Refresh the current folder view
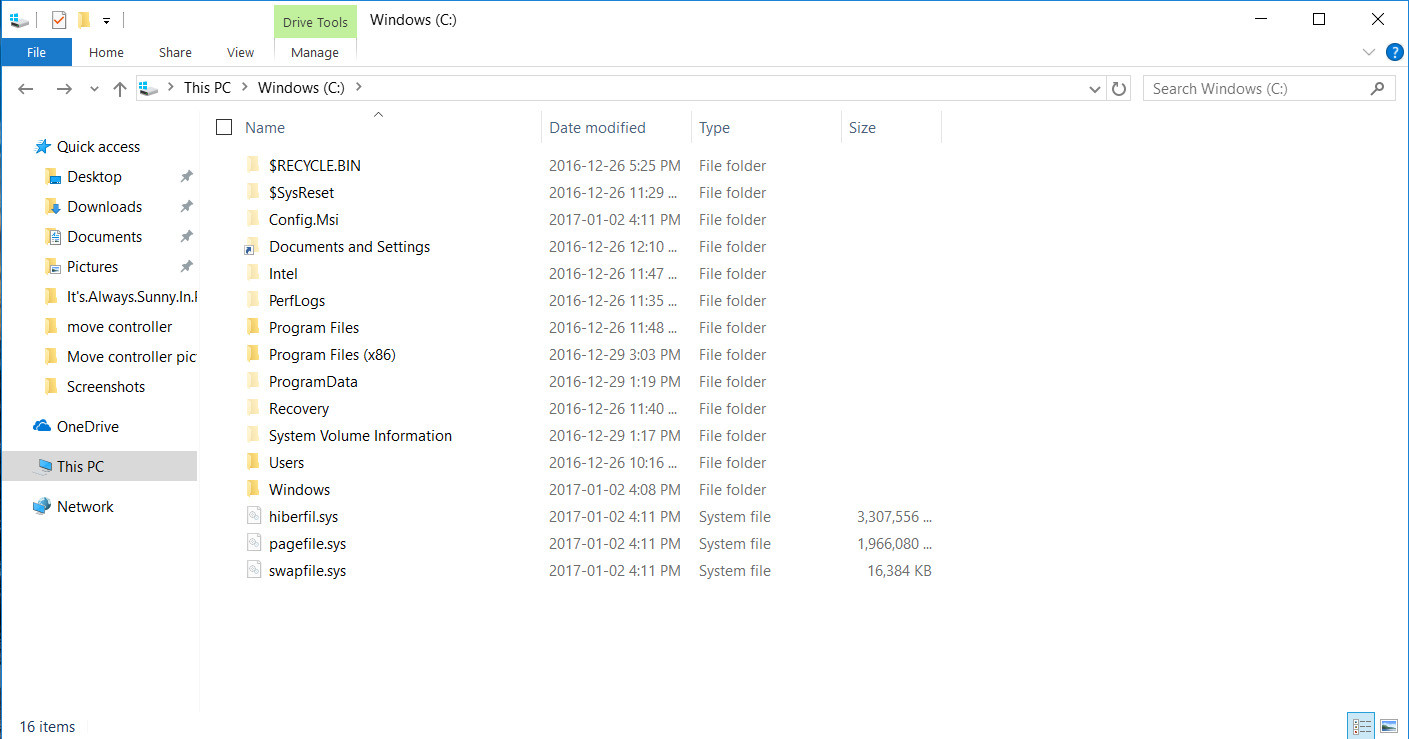The image size is (1409, 739). [1120, 89]
